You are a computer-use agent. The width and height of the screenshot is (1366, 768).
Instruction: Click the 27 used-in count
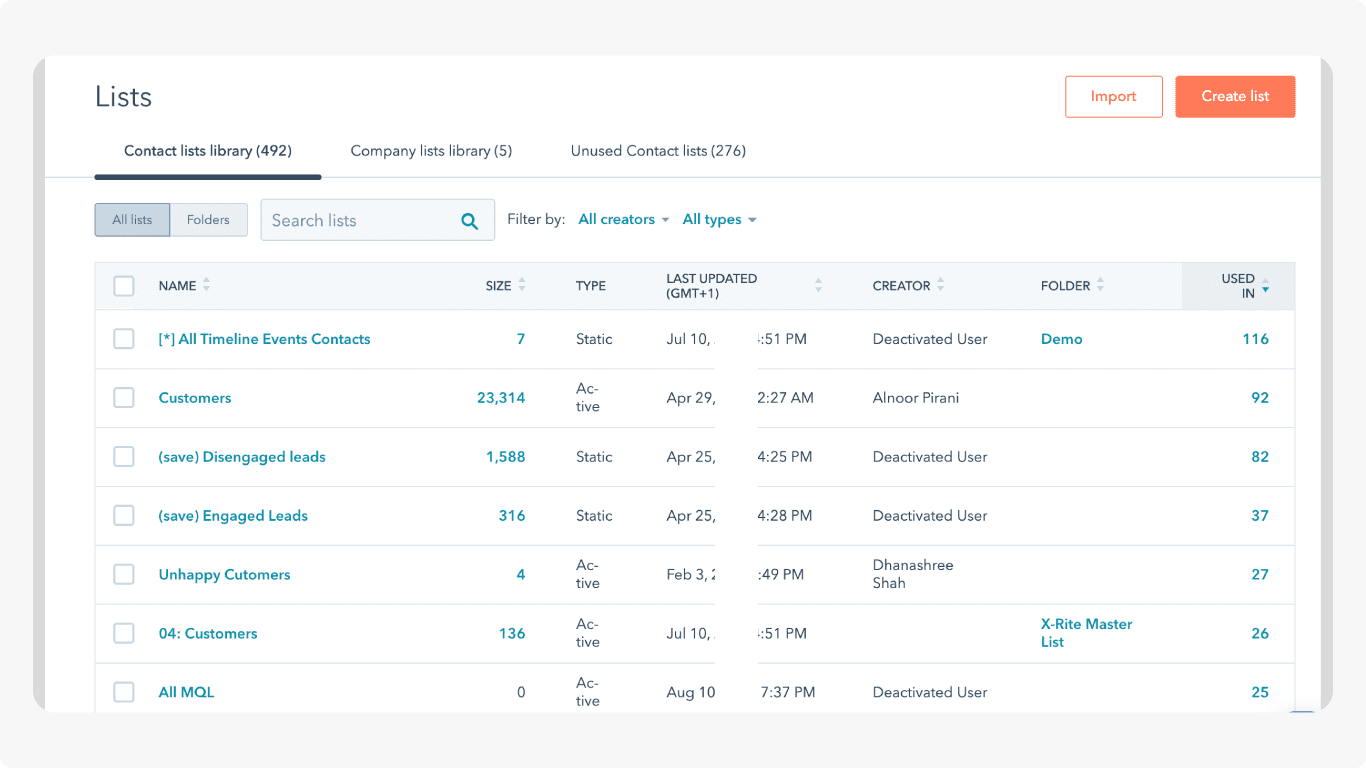1260,575
